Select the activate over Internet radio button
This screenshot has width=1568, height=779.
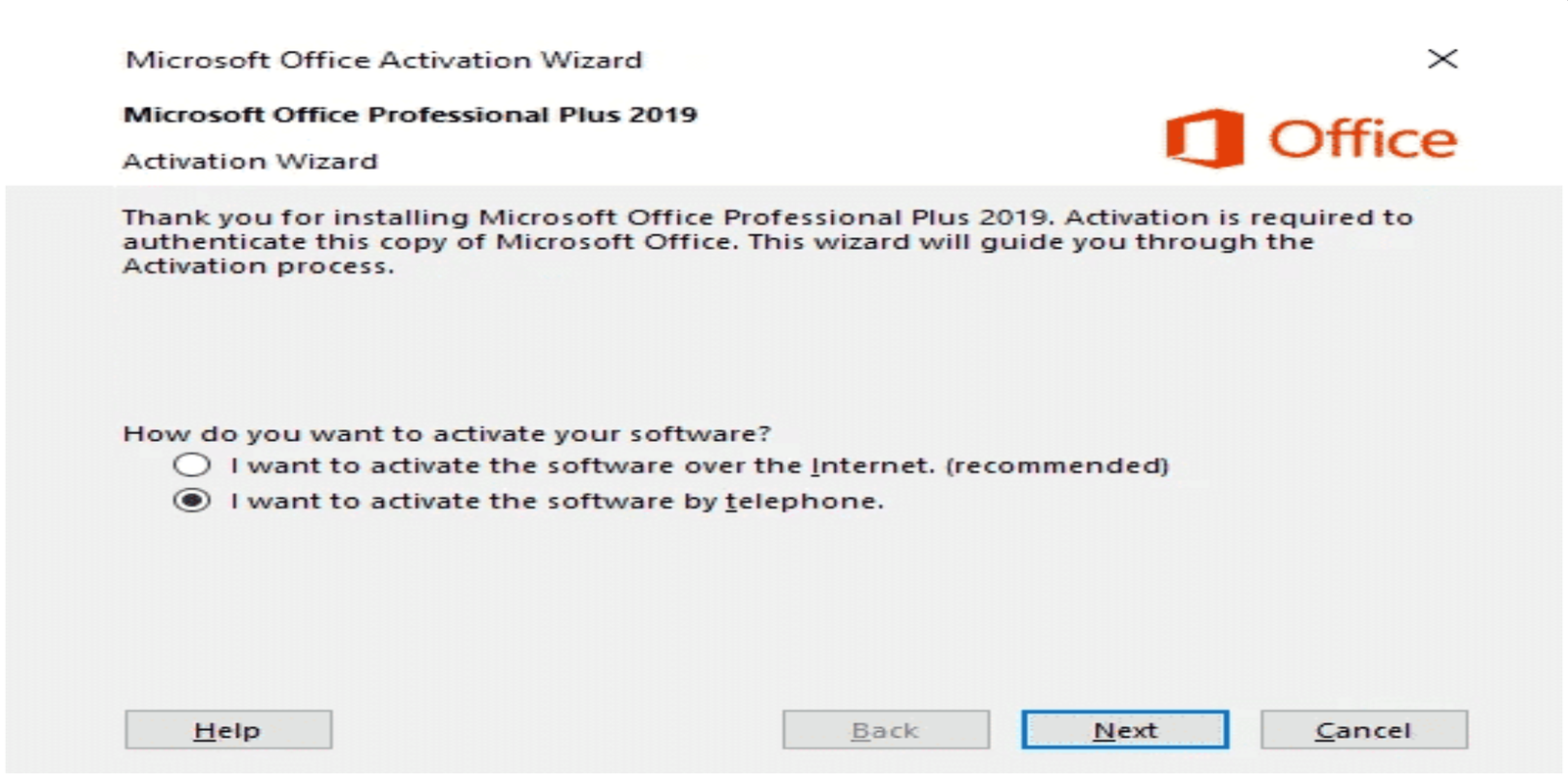click(192, 464)
